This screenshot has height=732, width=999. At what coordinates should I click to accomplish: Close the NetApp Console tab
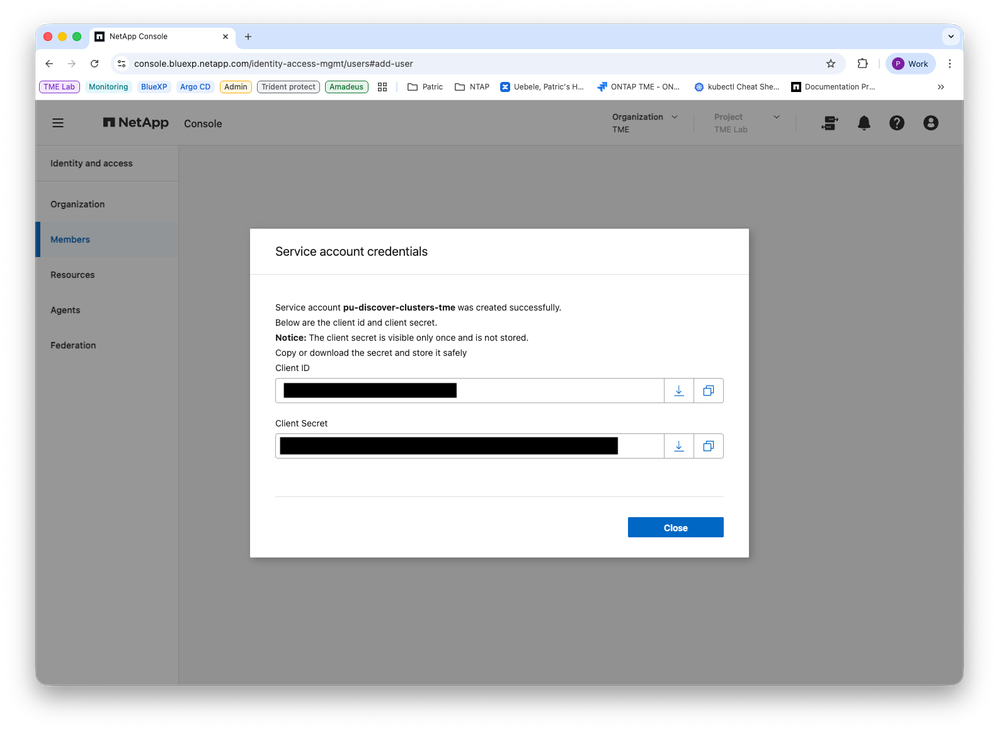coord(225,37)
